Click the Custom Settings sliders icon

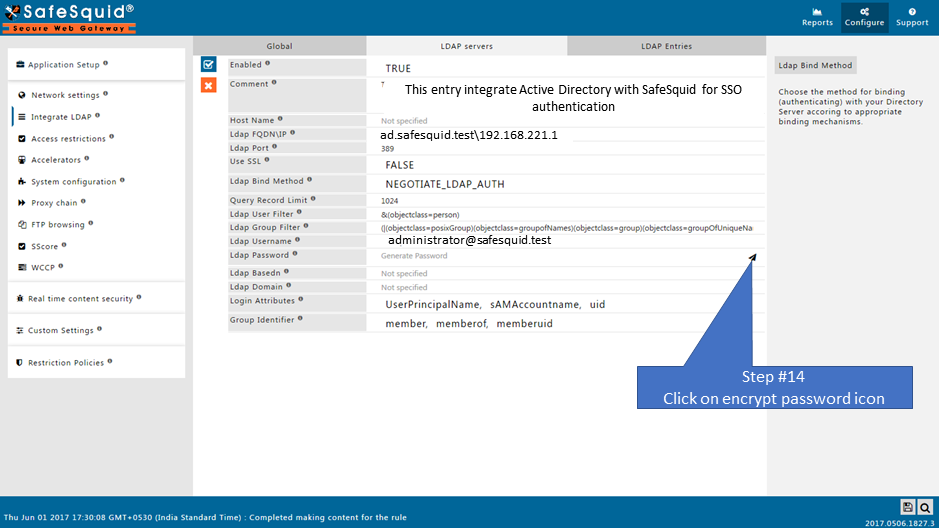[20, 330]
